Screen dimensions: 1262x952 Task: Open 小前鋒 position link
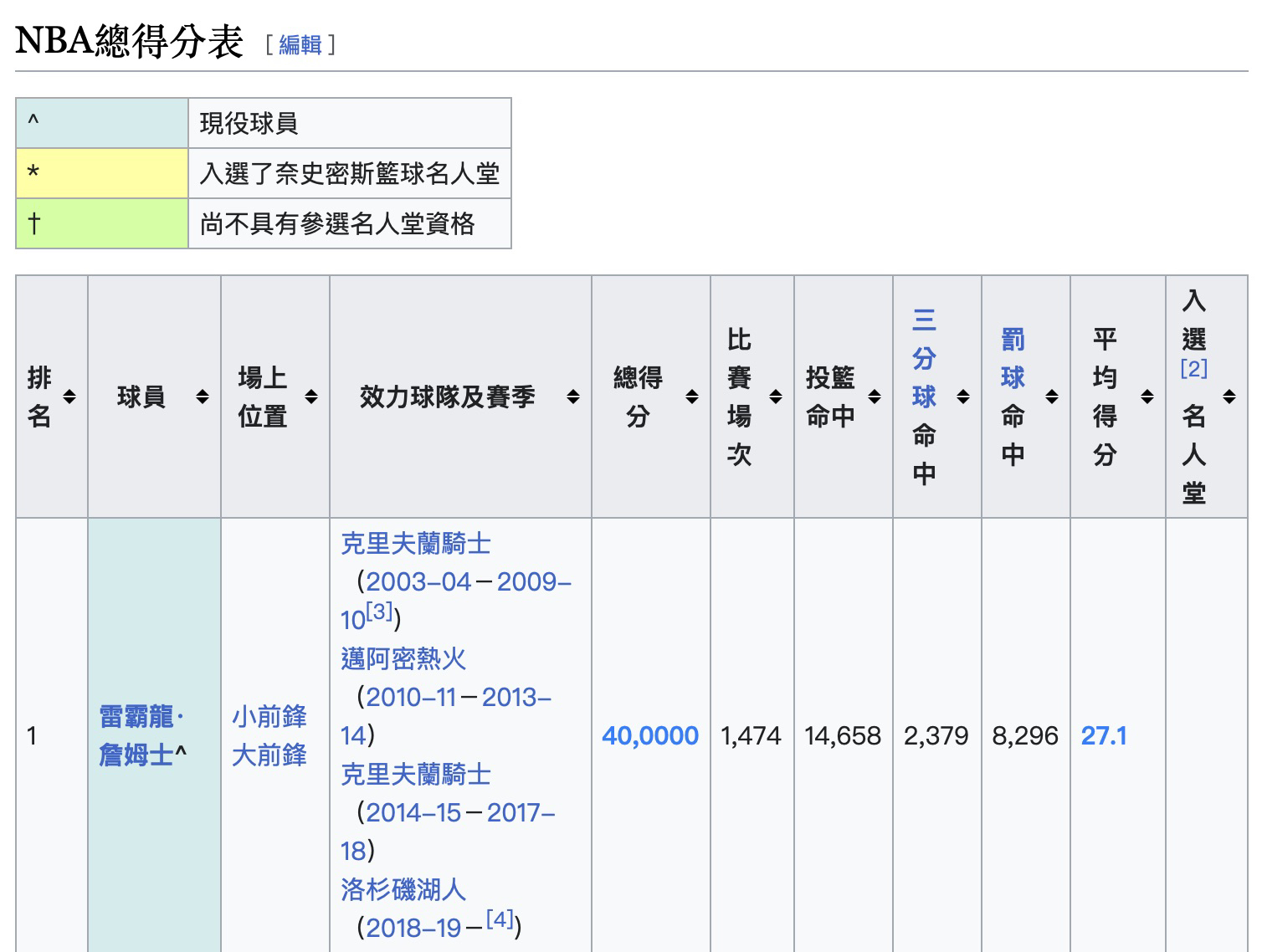tap(269, 716)
